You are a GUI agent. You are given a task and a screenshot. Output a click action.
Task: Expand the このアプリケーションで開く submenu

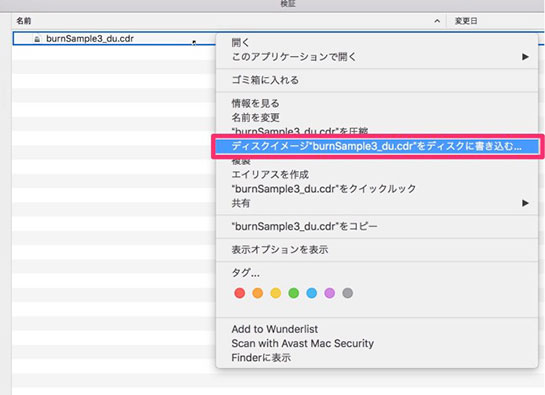377,57
